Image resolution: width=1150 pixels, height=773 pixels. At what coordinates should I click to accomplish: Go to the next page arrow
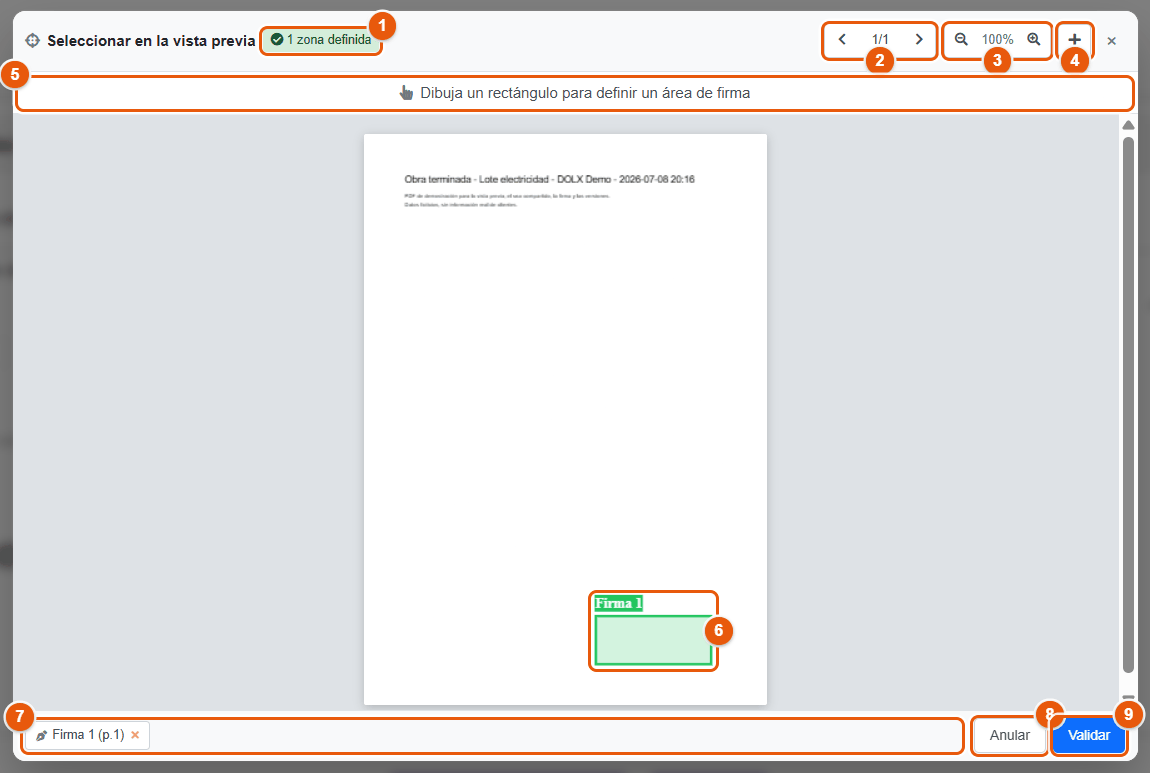919,40
